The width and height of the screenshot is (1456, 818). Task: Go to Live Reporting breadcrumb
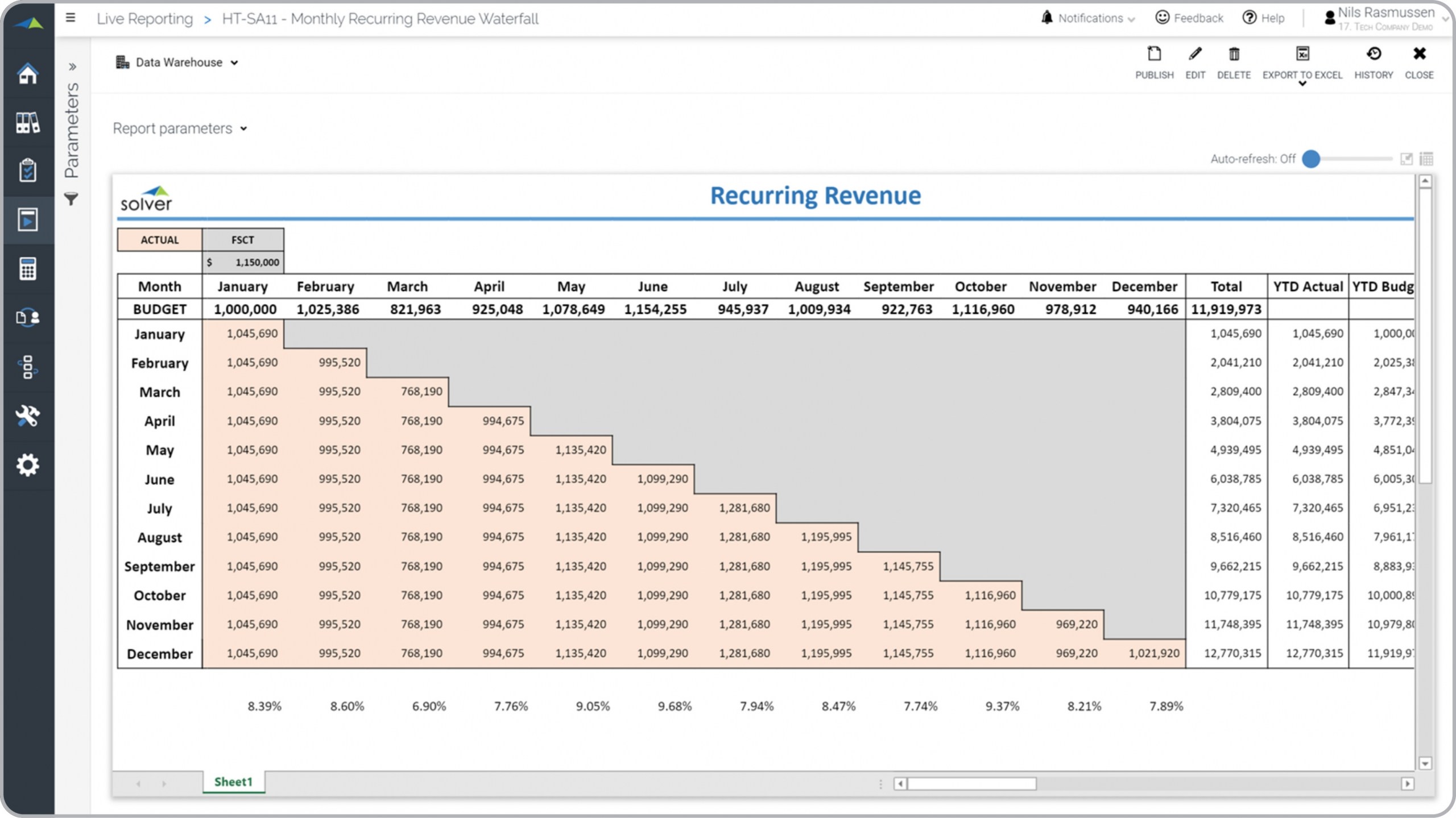pos(144,19)
